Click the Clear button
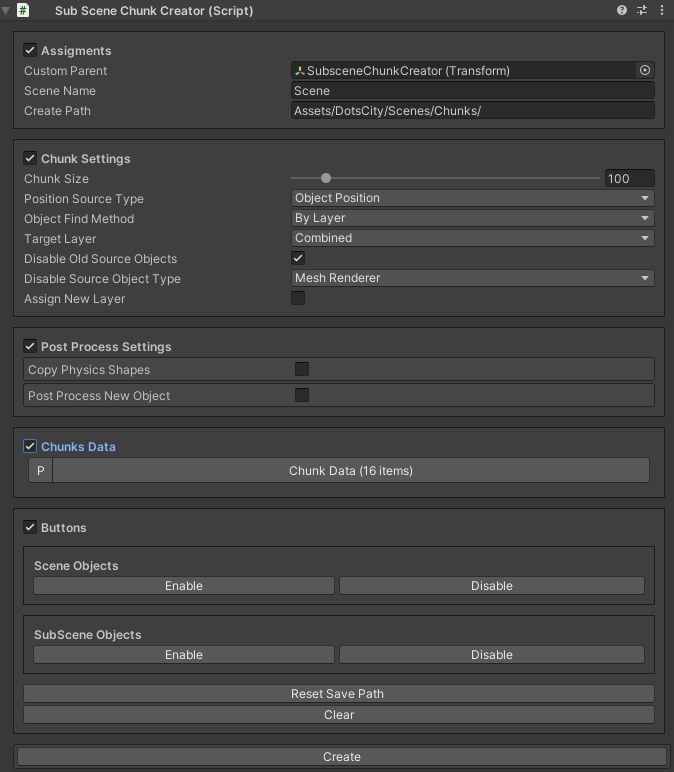The height and width of the screenshot is (772, 674). tap(339, 714)
